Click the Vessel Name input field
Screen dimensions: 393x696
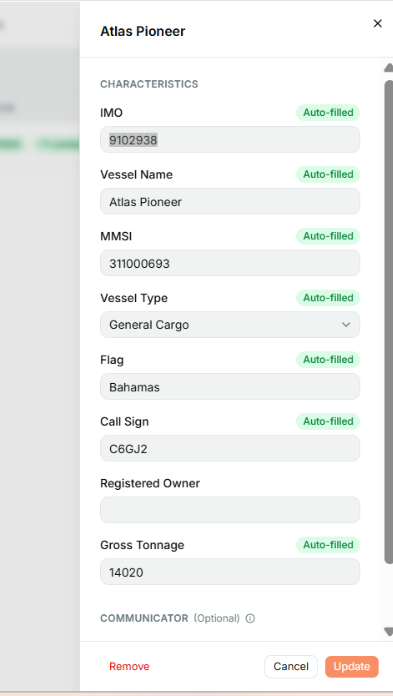tap(230, 202)
